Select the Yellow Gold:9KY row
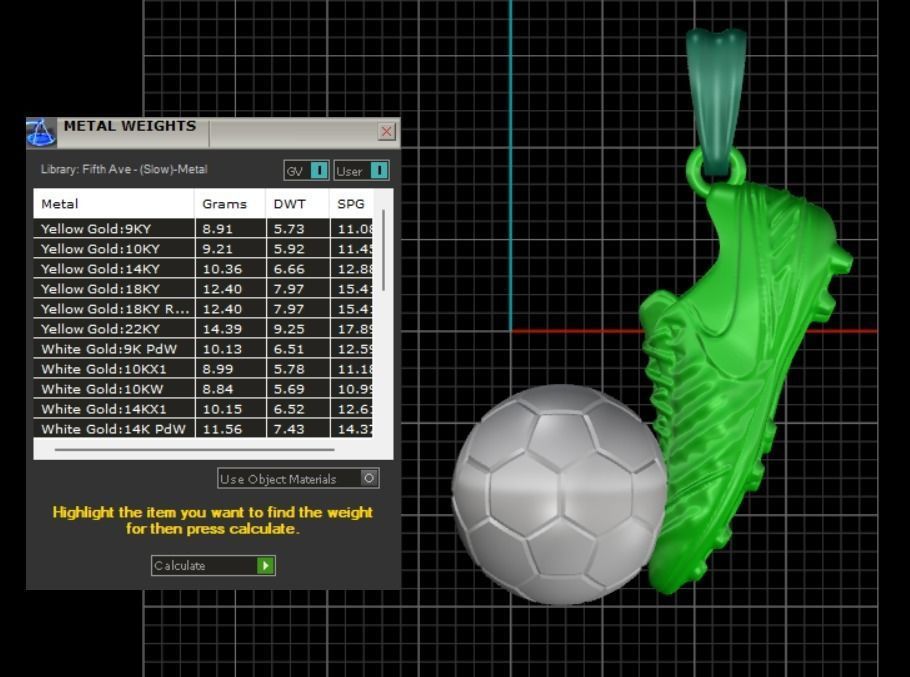The image size is (910, 677). [x=203, y=229]
